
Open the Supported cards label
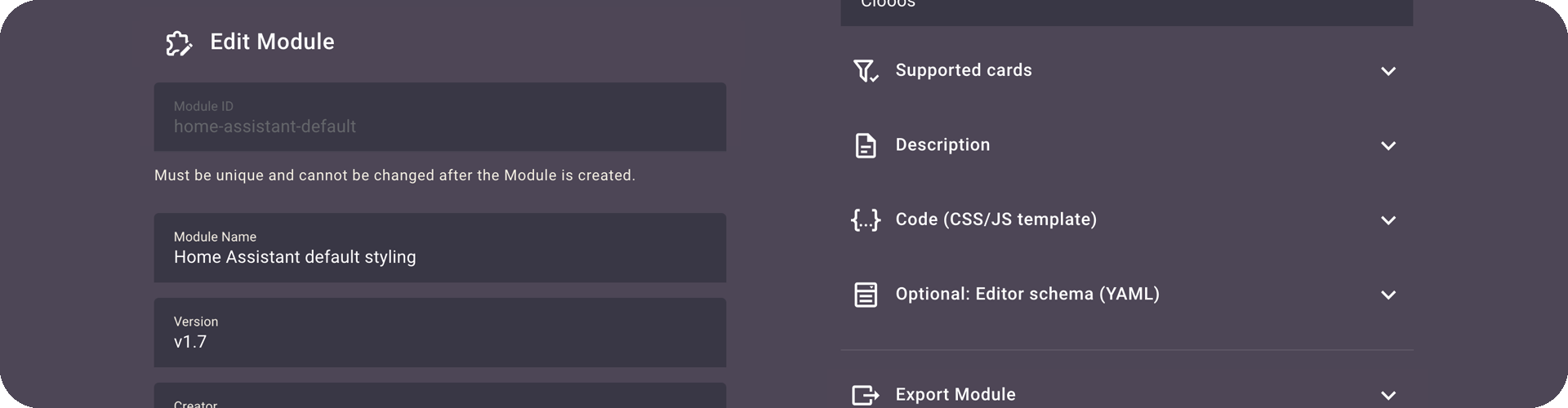(x=964, y=70)
